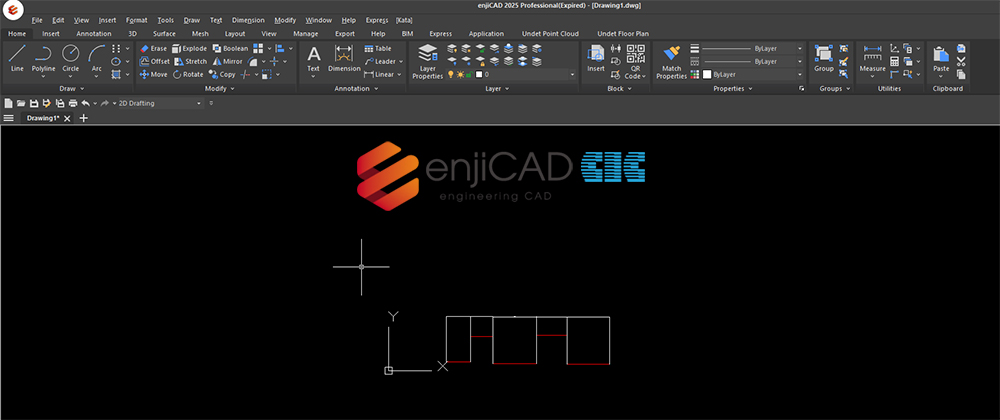Click the Save icon in quick toolbar
The width and height of the screenshot is (1000, 420).
tap(34, 103)
